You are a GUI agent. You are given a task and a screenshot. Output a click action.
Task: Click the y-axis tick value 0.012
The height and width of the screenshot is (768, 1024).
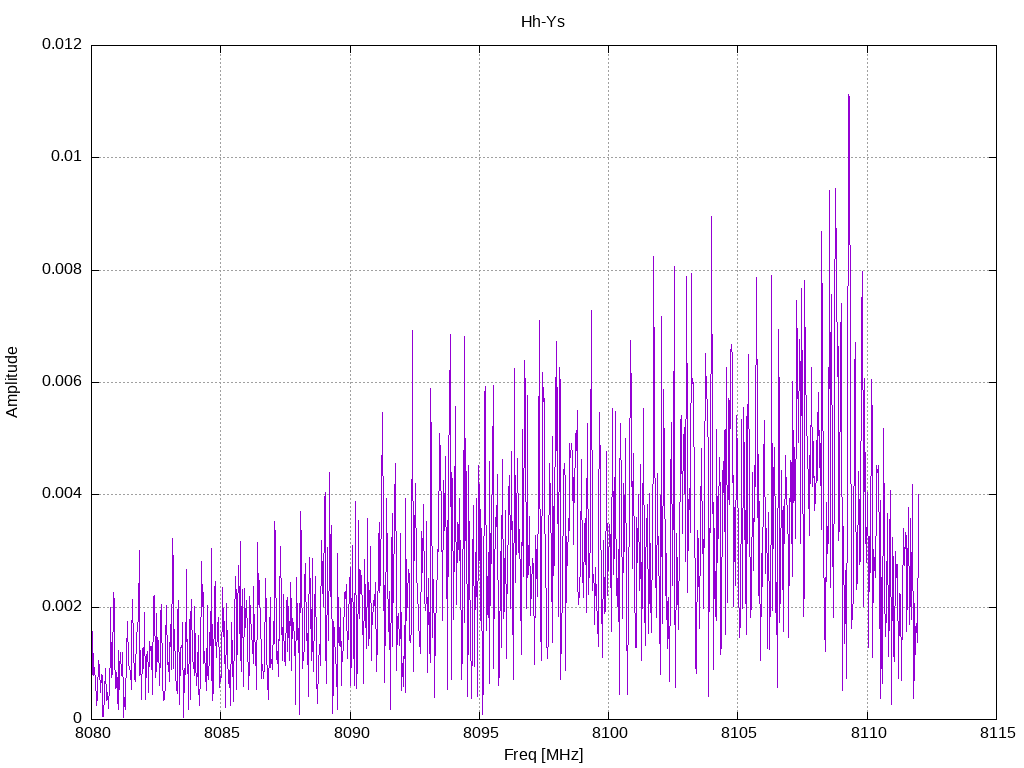[63, 44]
